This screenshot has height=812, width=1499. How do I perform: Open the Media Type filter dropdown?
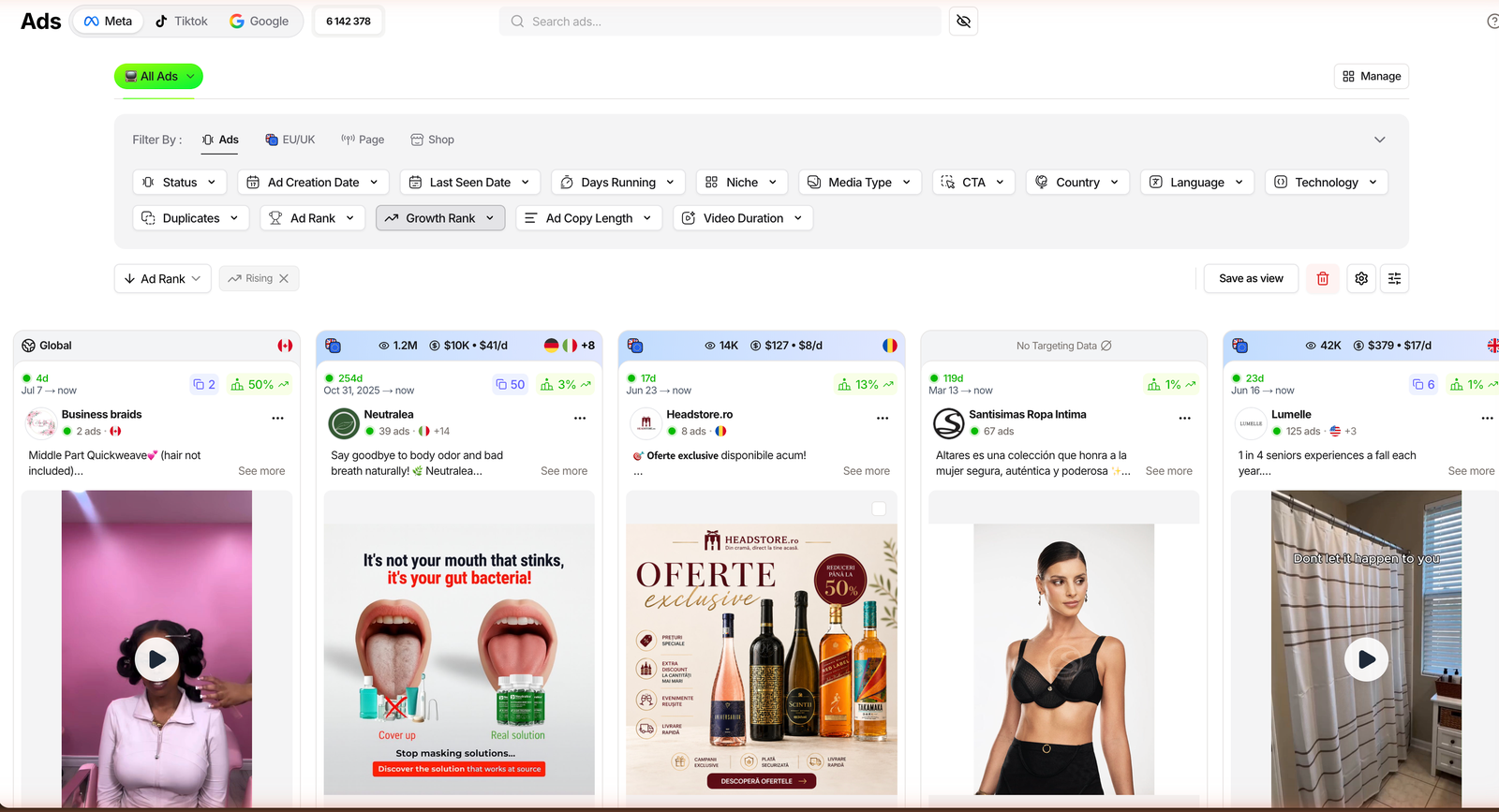tap(860, 182)
